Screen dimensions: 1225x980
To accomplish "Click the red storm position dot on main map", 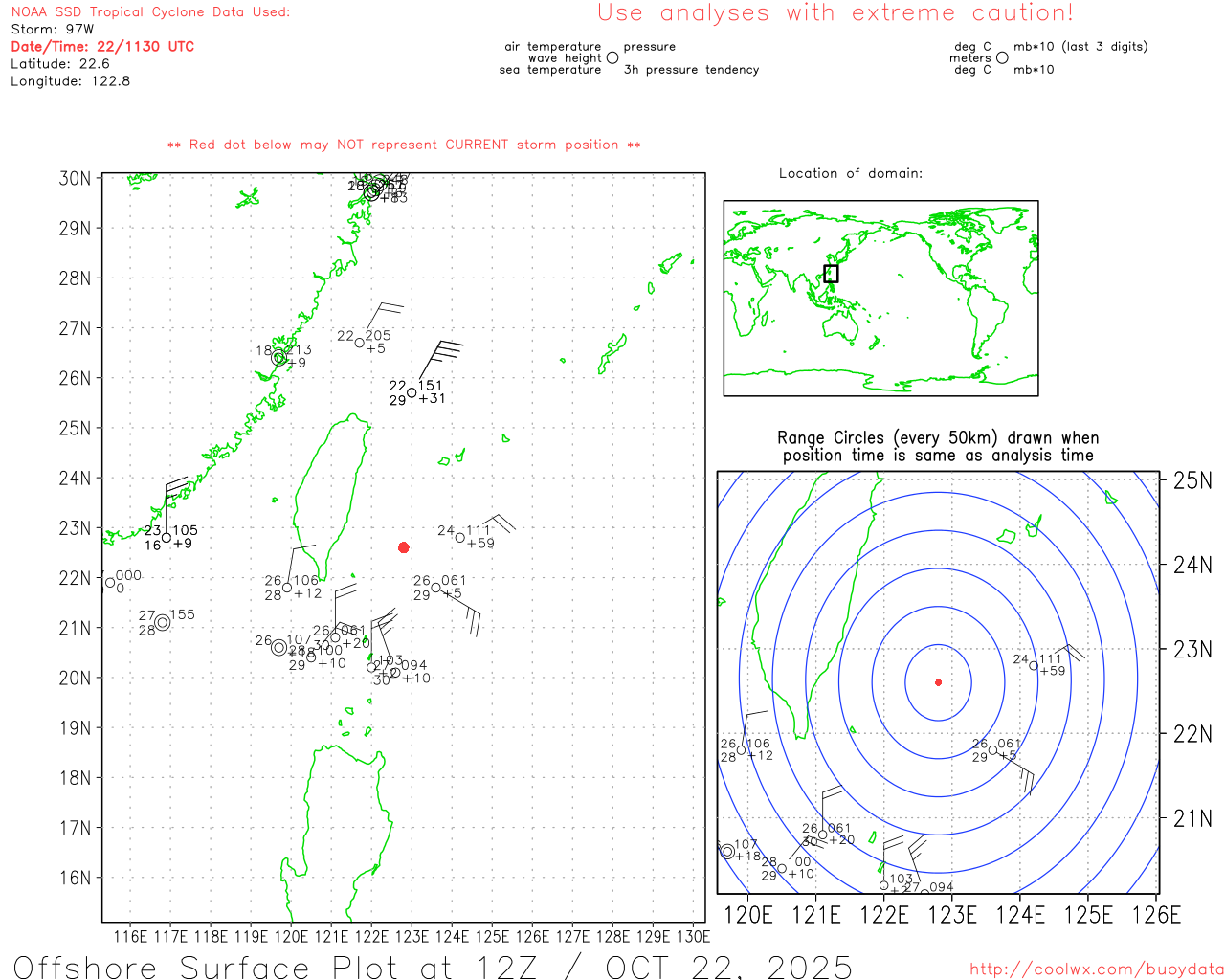I will 404,547.
